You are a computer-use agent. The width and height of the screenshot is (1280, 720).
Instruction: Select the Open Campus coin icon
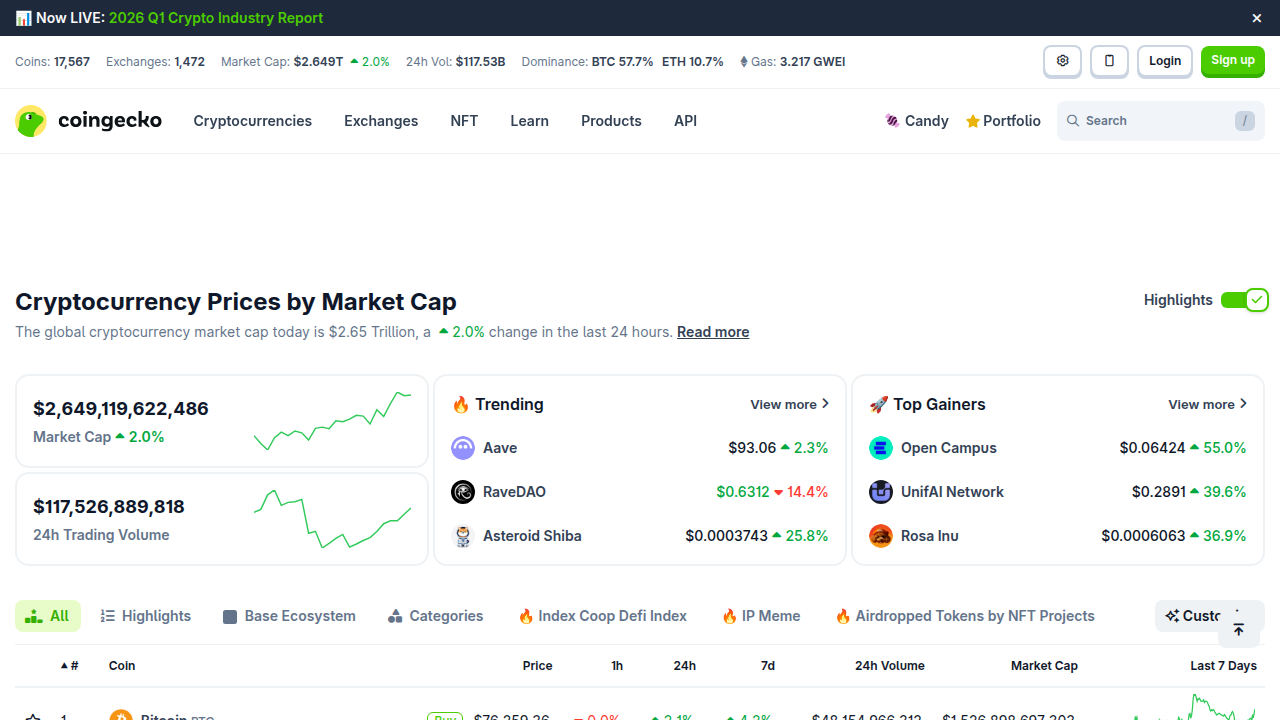(880, 448)
